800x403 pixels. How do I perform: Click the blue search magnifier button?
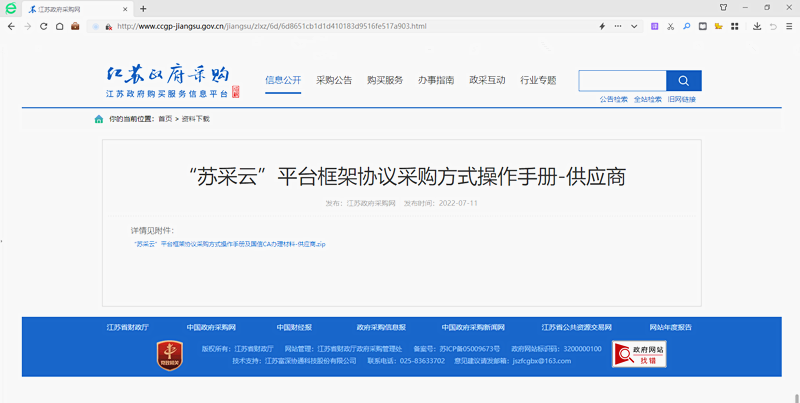tap(684, 81)
